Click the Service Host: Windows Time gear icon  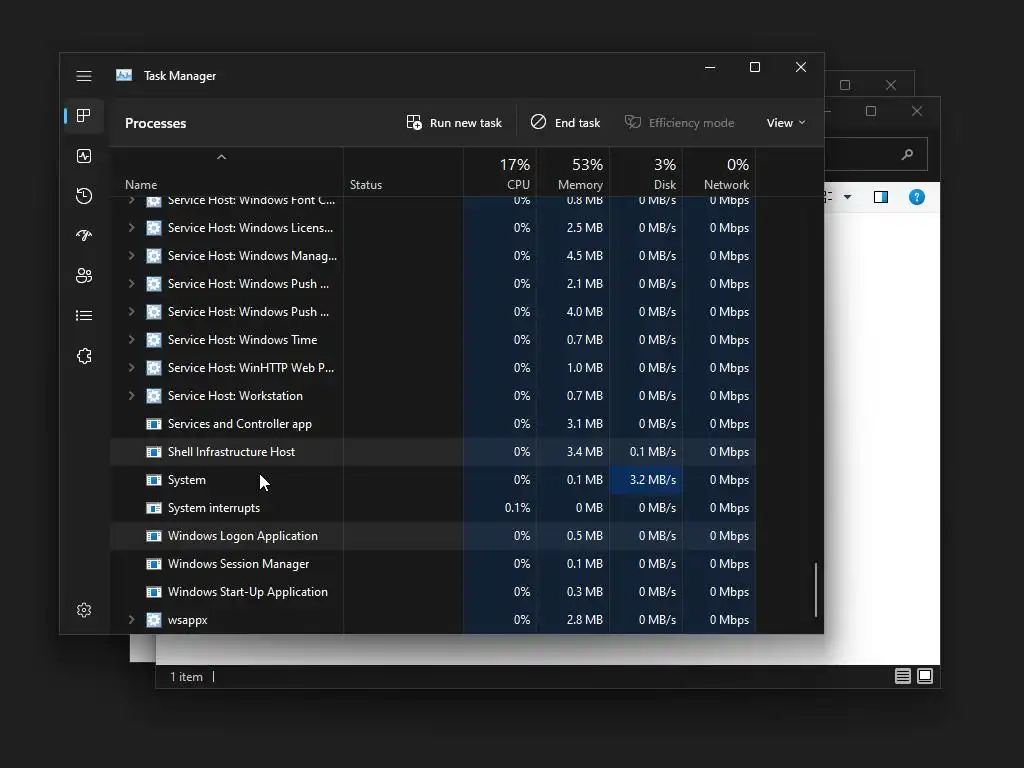(x=153, y=340)
